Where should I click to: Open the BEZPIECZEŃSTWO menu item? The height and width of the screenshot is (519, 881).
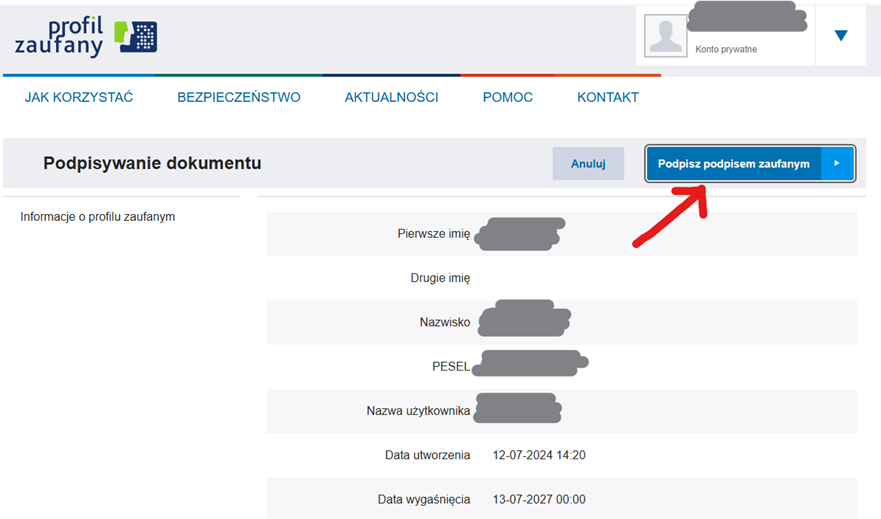(238, 97)
